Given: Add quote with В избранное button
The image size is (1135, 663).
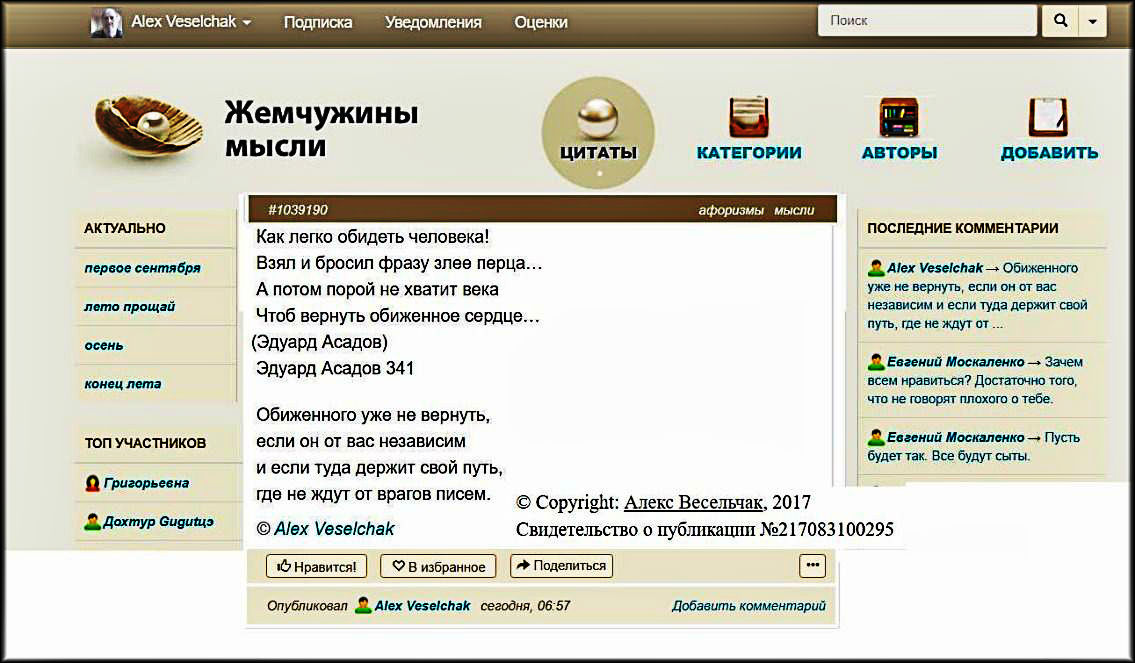Looking at the screenshot, I should (438, 566).
